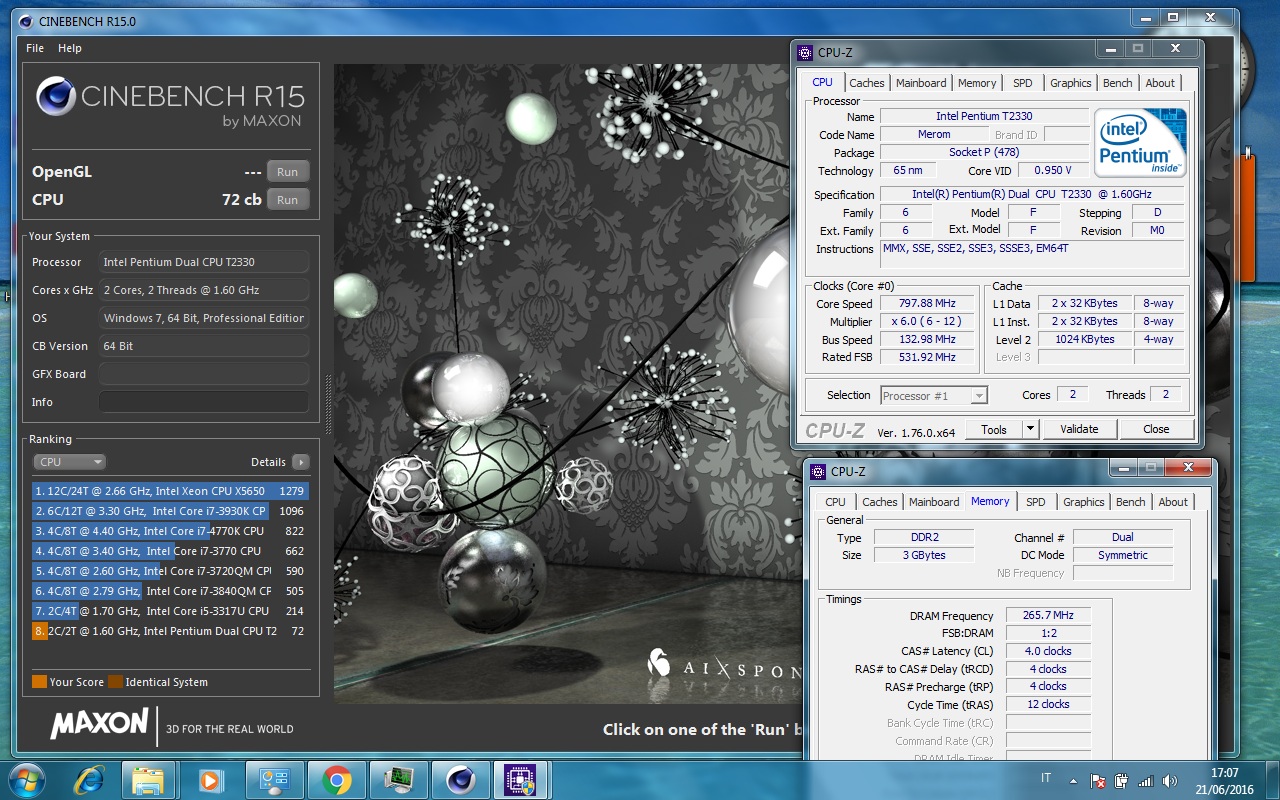Run the CPU benchmark

coord(288,199)
